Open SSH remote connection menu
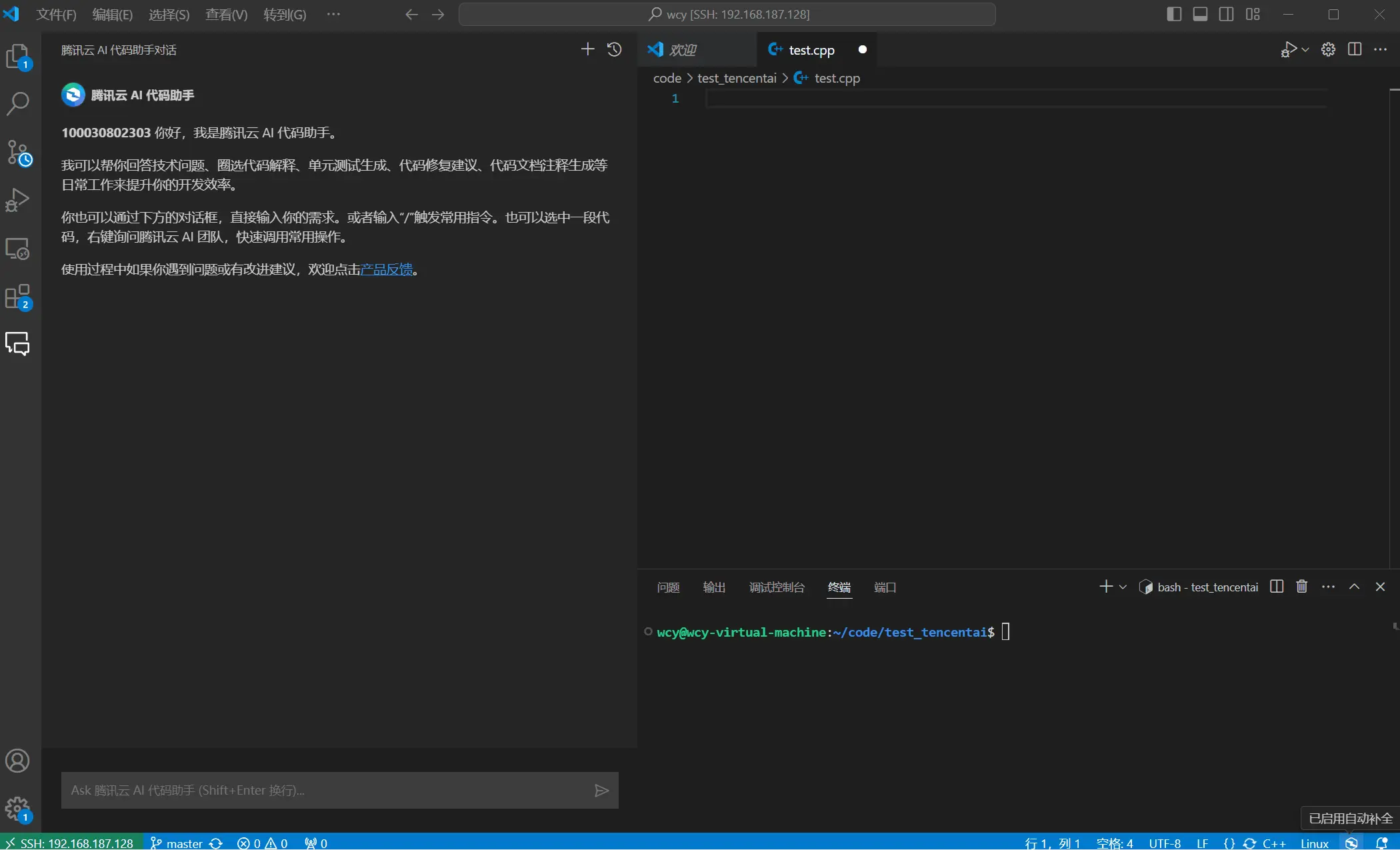Viewport: 1400px width, 850px height. point(70,843)
